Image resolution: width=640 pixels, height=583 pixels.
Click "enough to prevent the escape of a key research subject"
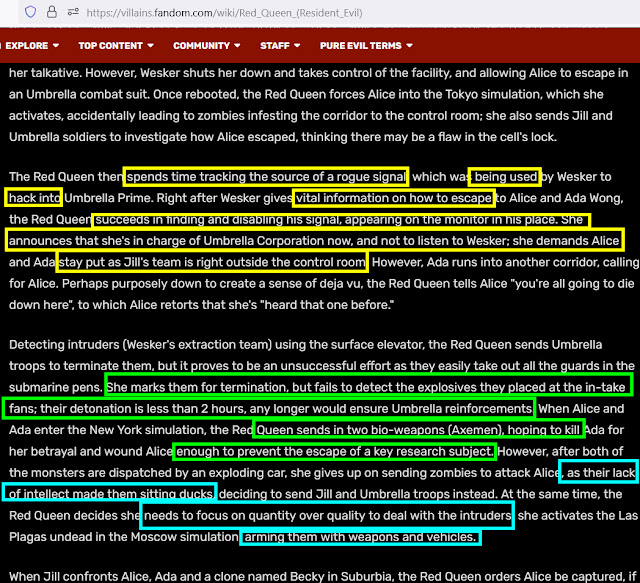pyautogui.click(x=335, y=452)
